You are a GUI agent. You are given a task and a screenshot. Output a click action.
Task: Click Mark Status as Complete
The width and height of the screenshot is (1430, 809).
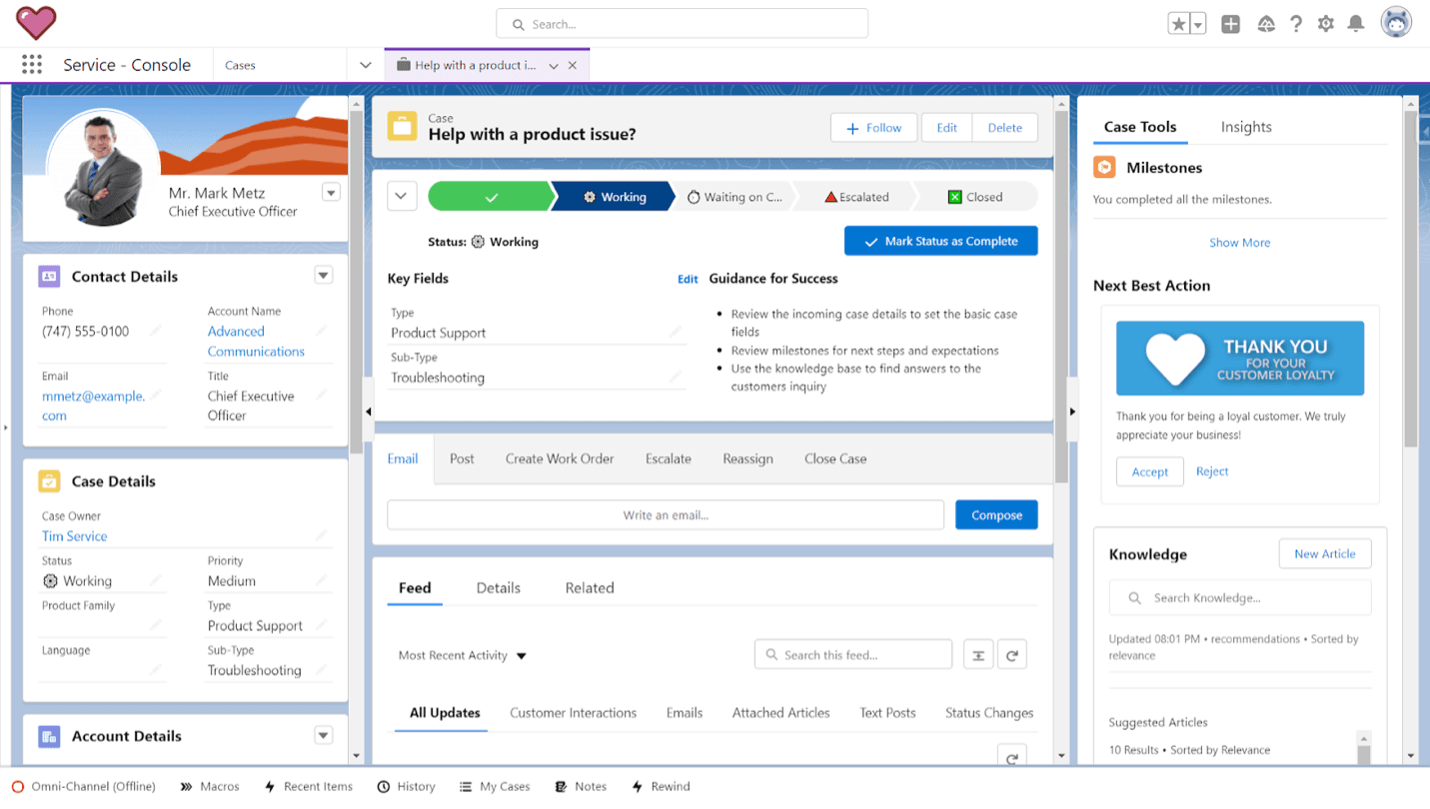(x=940, y=240)
